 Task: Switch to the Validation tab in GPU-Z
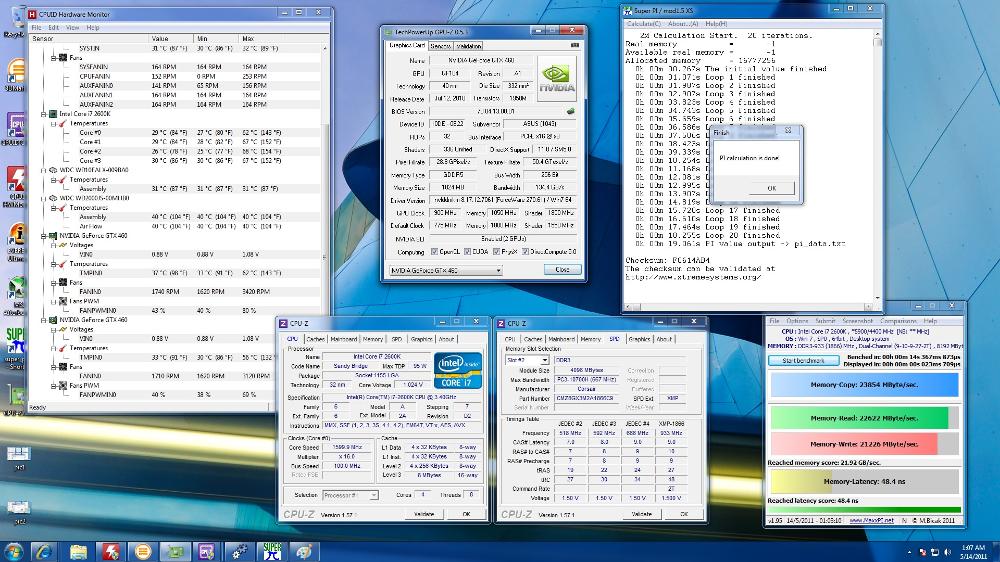[469, 46]
